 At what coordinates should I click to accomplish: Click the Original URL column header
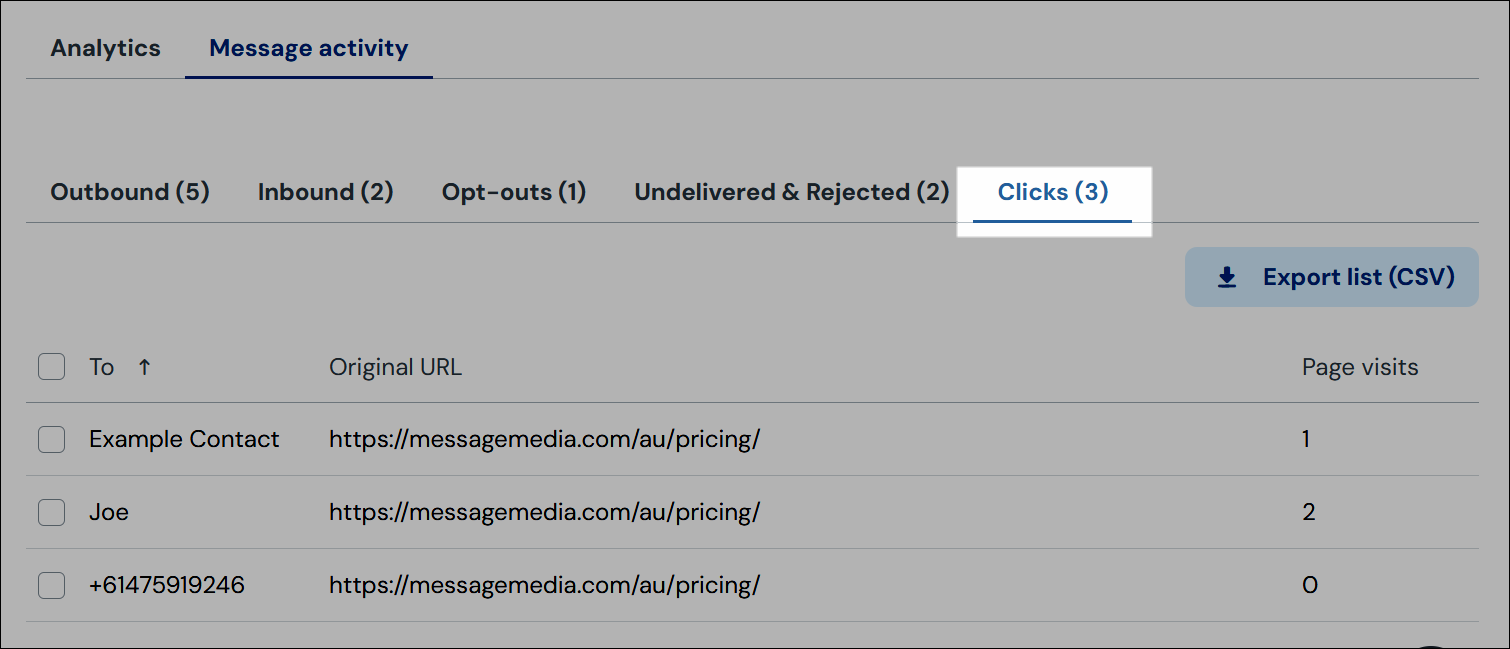tap(396, 367)
